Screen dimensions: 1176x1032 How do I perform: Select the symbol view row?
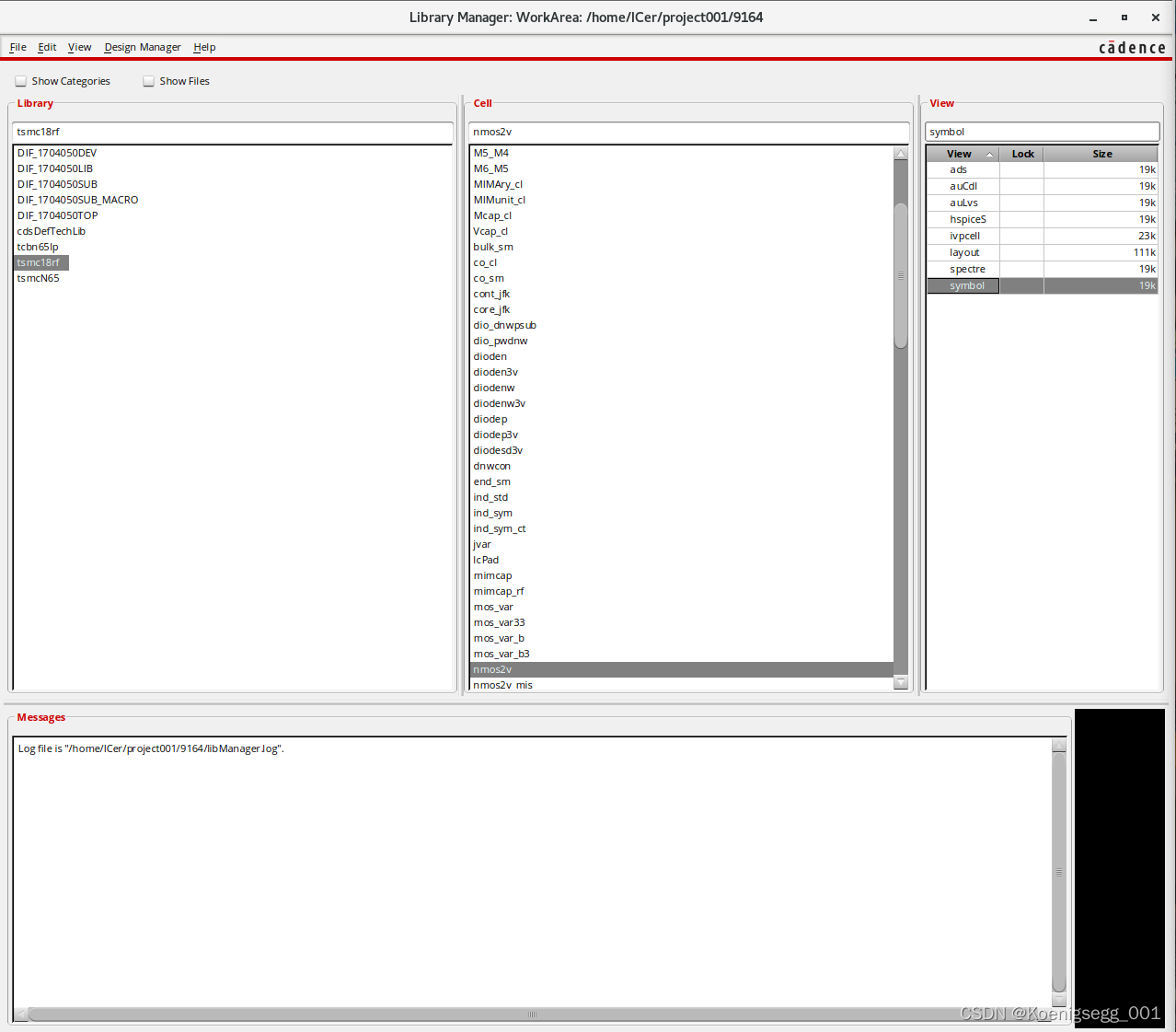(1042, 285)
